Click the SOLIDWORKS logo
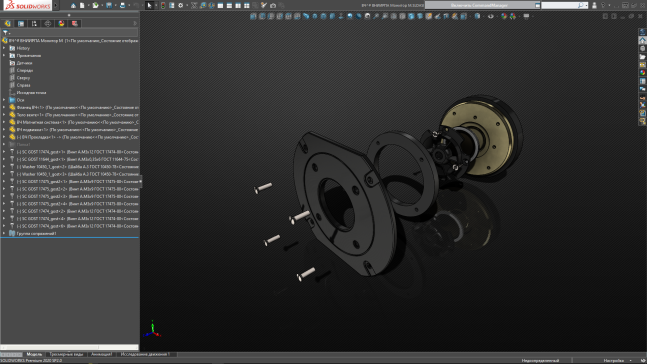This screenshot has height=364, width=647. [27, 5]
